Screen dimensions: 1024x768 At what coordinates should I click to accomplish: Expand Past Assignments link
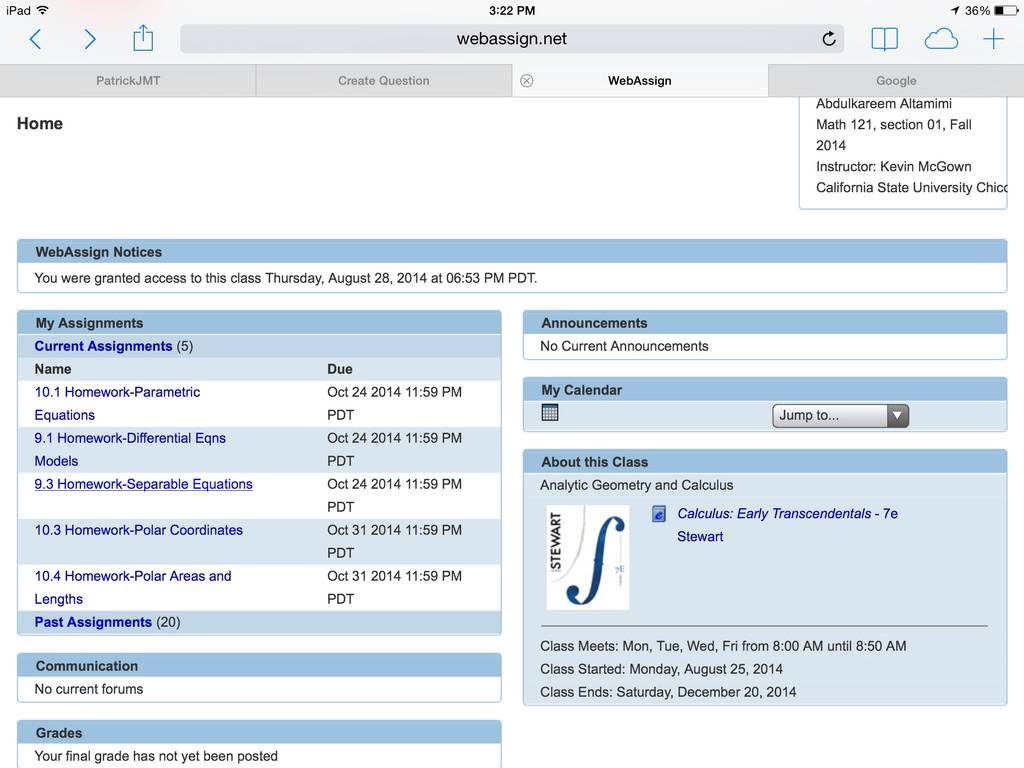pos(93,622)
